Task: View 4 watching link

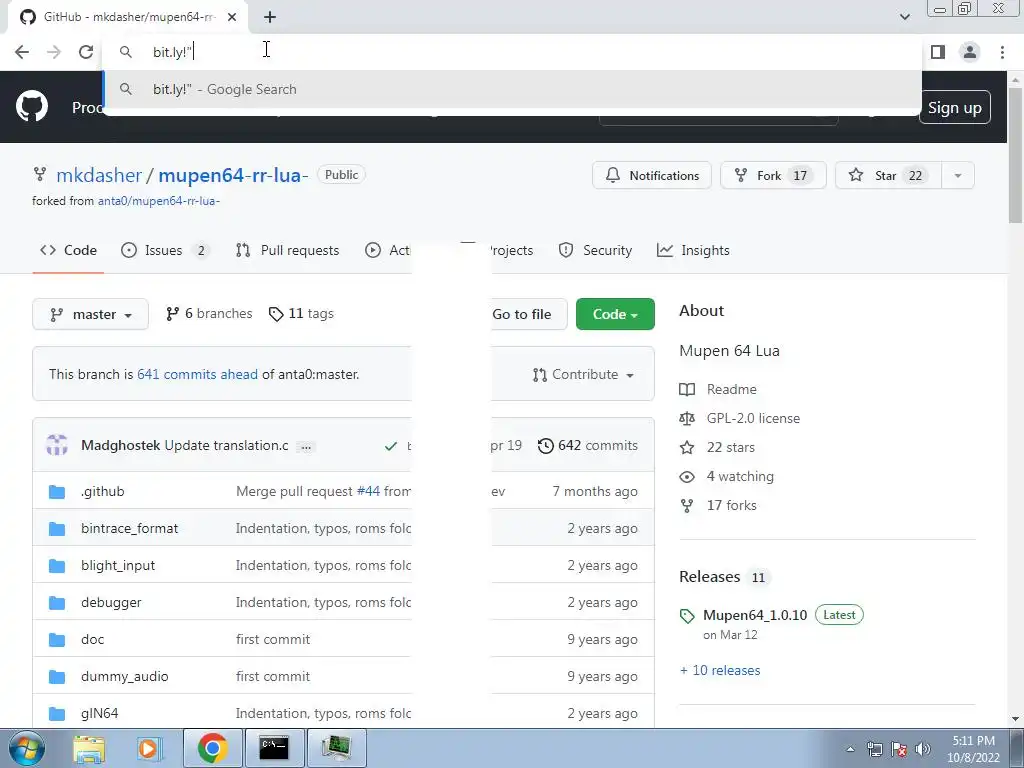Action: [726, 477]
